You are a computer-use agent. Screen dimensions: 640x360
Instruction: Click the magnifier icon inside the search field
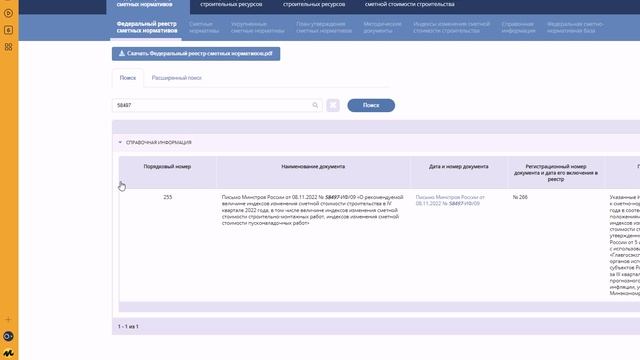point(315,105)
